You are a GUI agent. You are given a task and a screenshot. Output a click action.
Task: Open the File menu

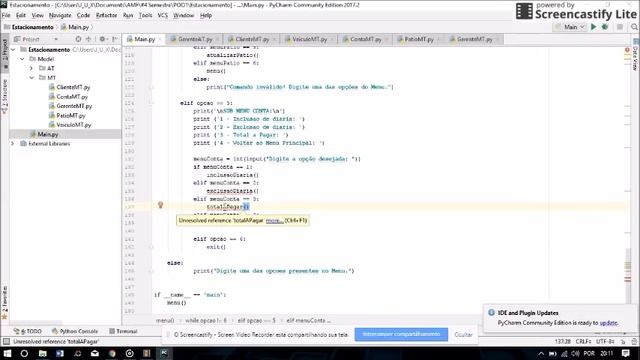pyautogui.click(x=6, y=16)
